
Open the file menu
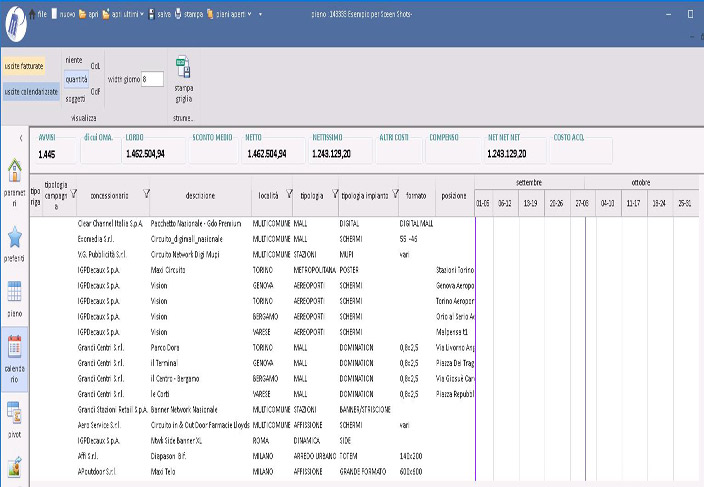(x=42, y=15)
